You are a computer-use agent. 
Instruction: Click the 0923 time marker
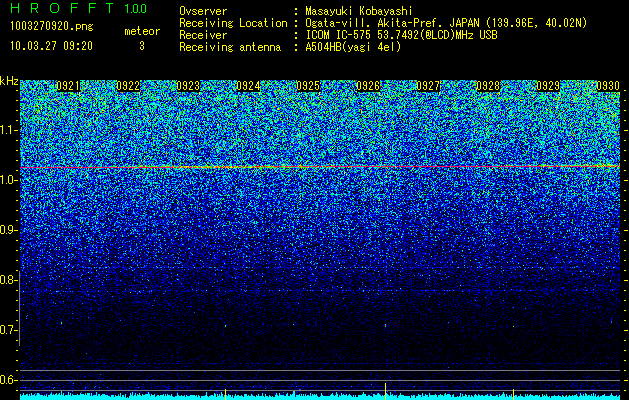pyautogui.click(x=188, y=86)
